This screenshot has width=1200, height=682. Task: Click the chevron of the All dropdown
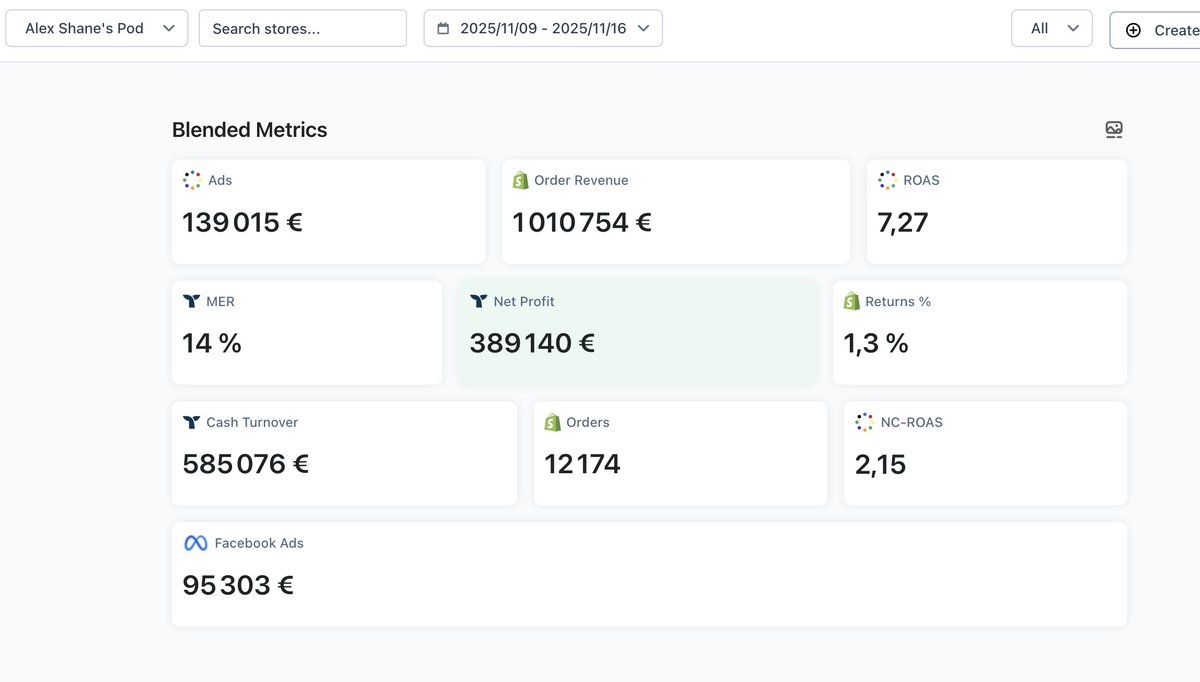pyautogui.click(x=1073, y=28)
